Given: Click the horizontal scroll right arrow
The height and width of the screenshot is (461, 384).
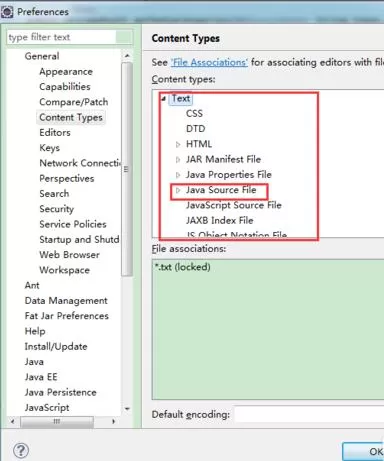Looking at the screenshot, I should click(113, 422).
